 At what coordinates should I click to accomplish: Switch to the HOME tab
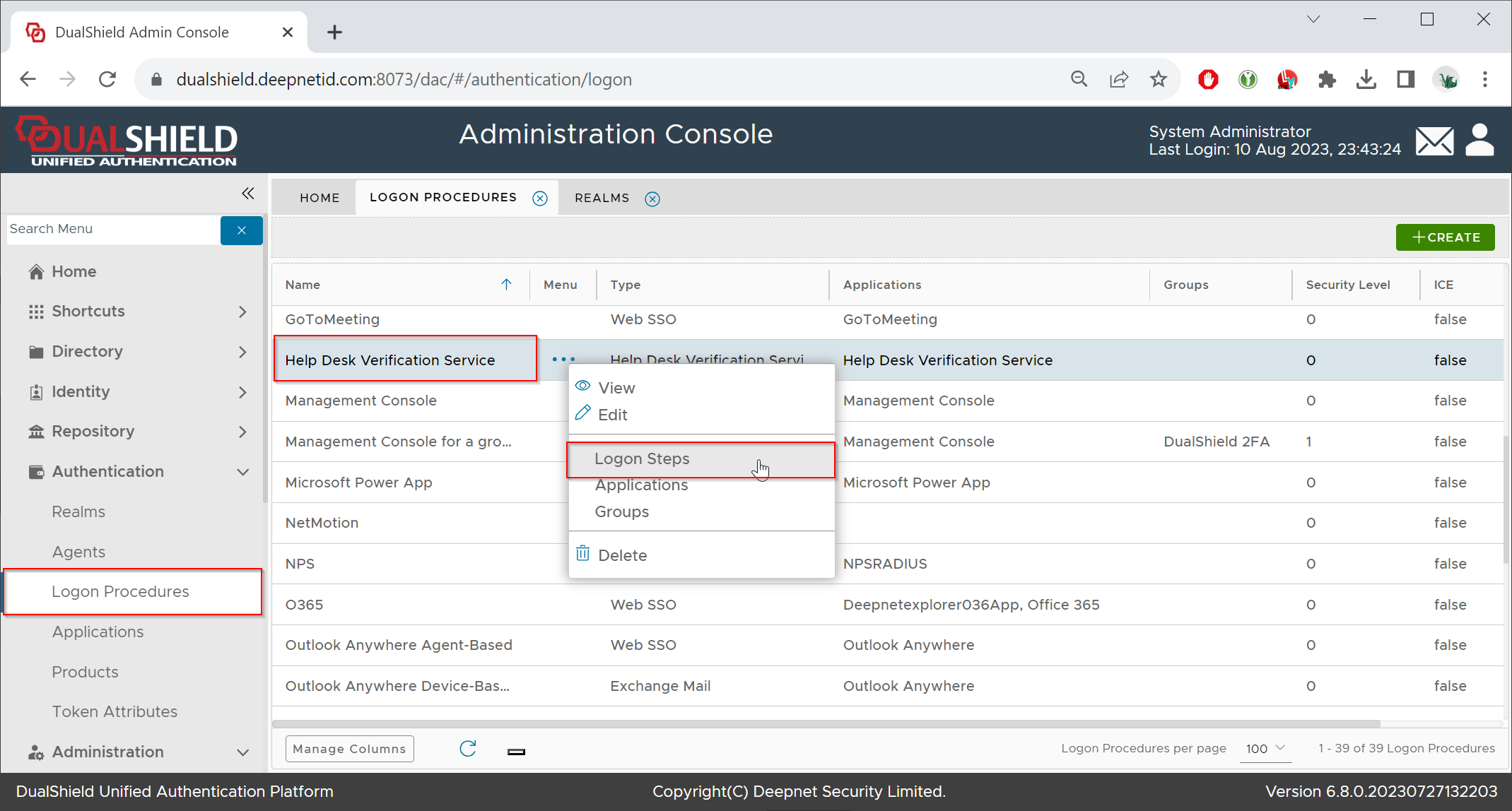(x=320, y=198)
